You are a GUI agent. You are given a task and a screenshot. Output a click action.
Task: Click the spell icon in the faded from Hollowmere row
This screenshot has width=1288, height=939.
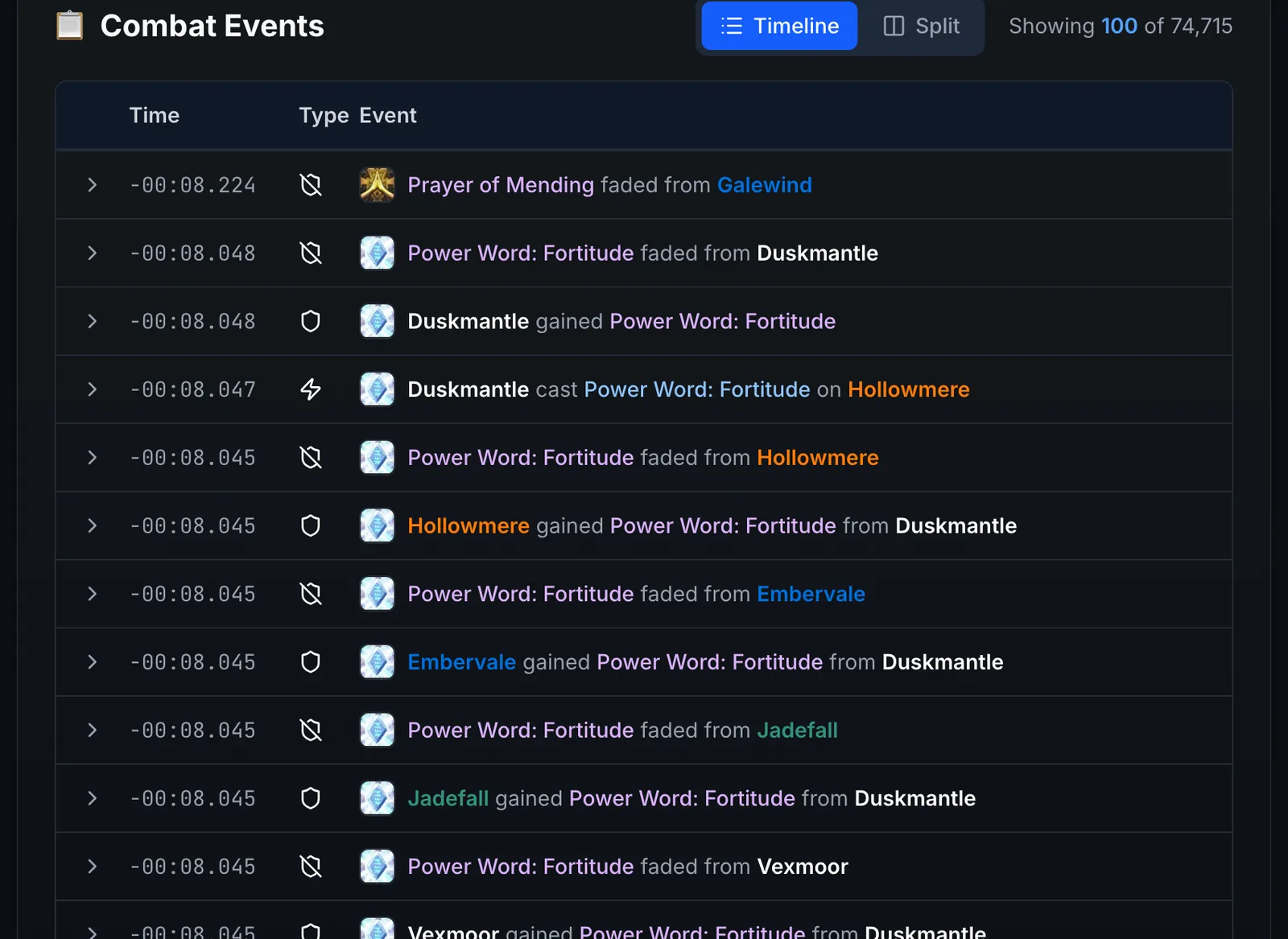pyautogui.click(x=377, y=458)
